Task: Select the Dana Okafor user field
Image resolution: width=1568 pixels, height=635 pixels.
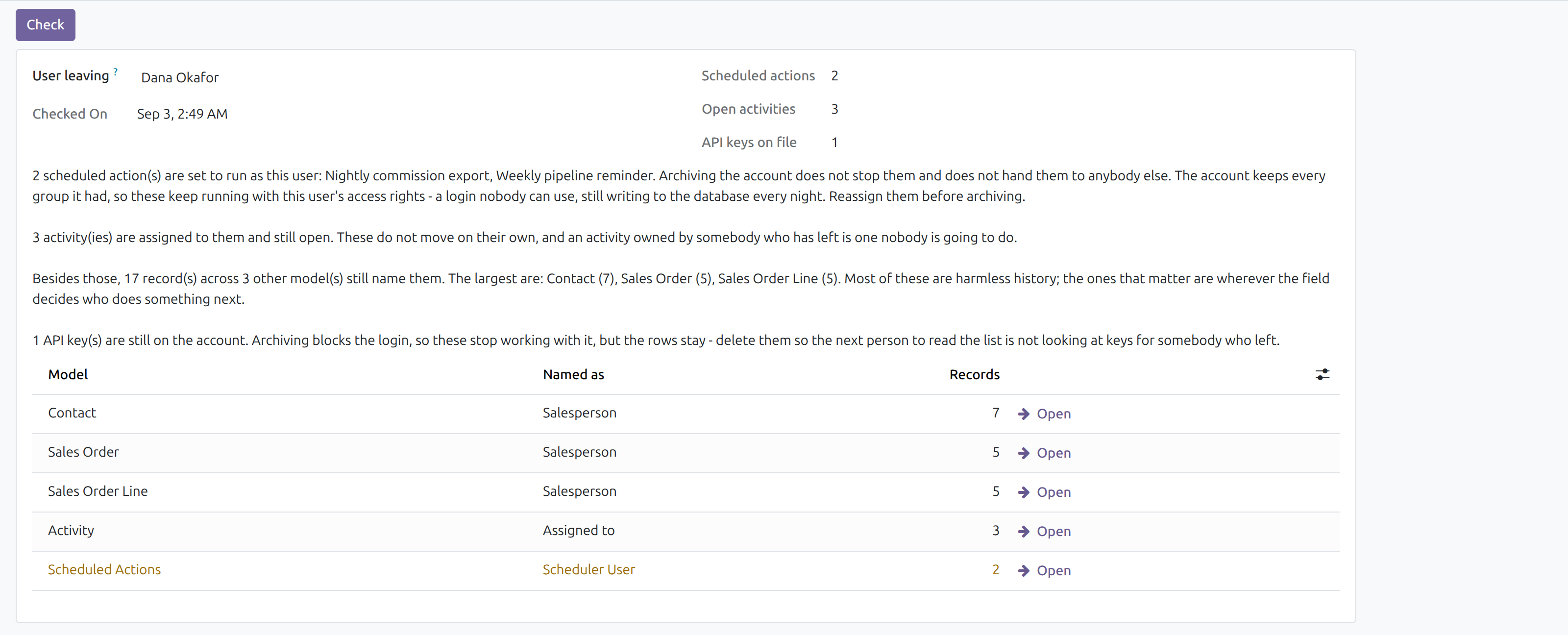Action: click(179, 77)
